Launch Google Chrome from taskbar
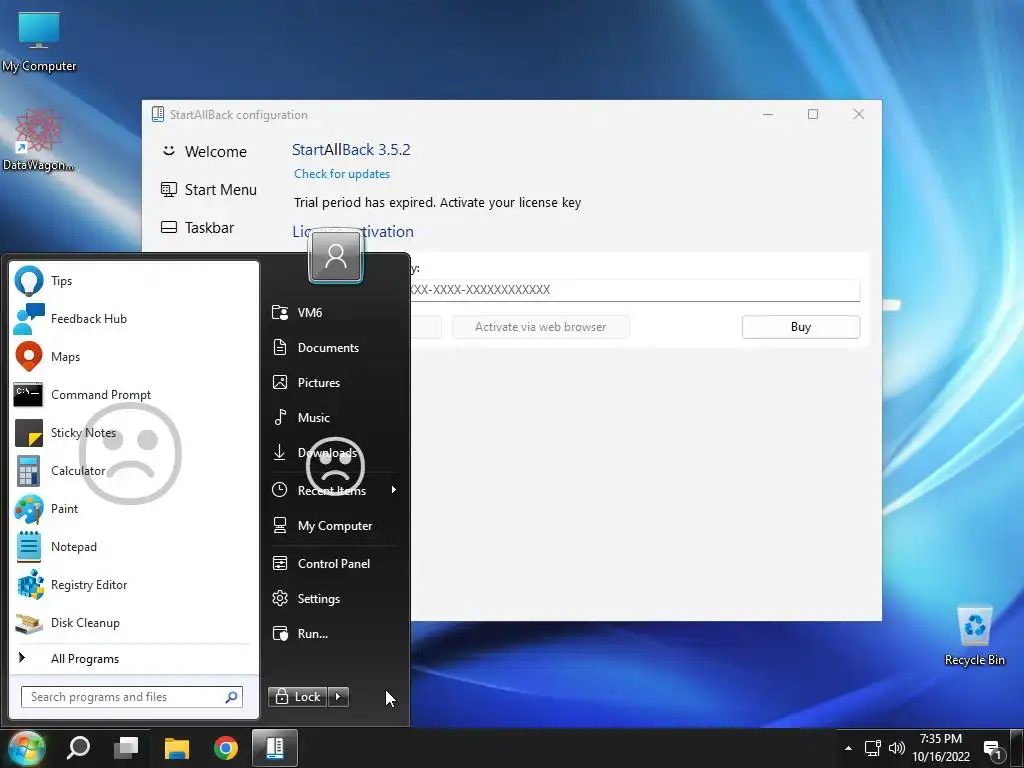 [225, 748]
